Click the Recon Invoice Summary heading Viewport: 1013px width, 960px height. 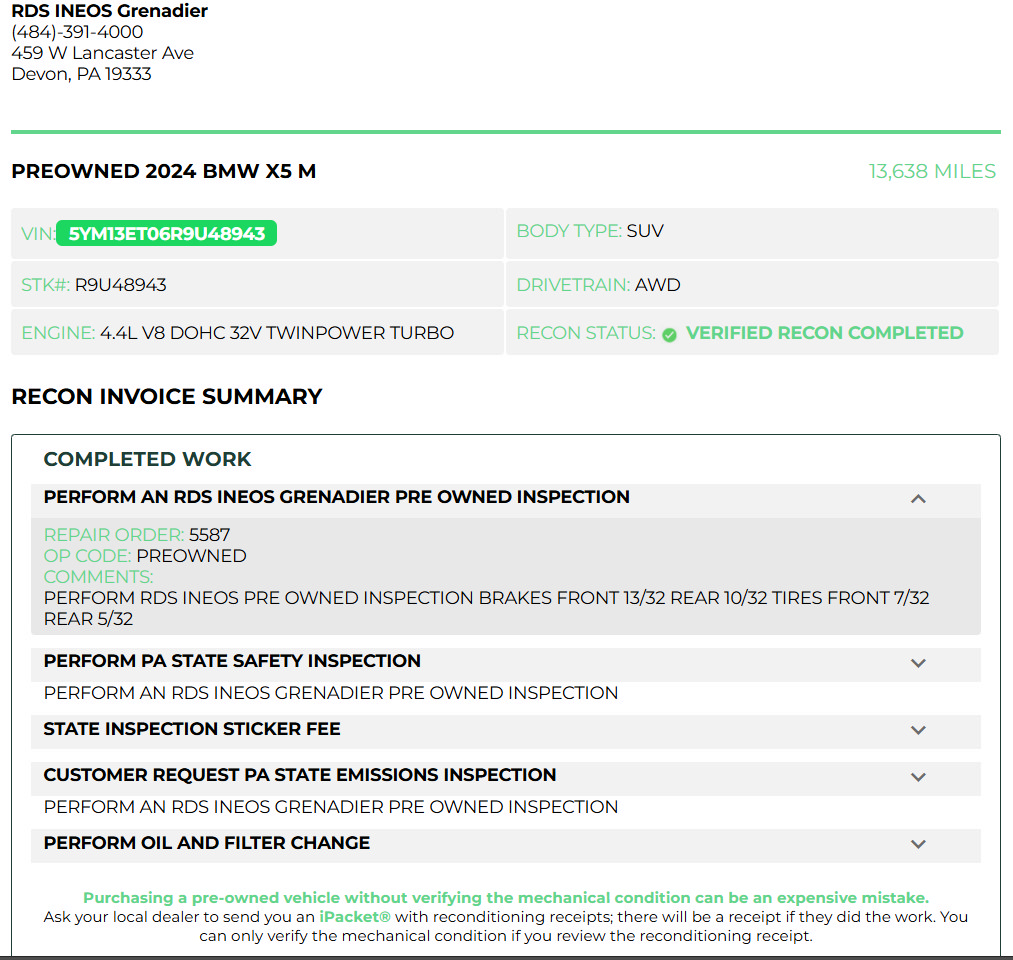(167, 397)
